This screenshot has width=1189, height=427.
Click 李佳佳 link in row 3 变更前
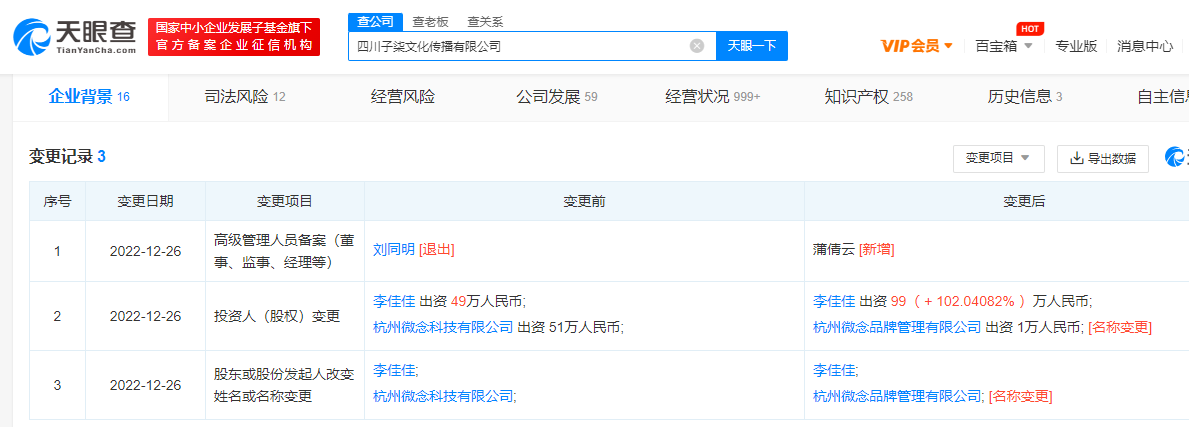tap(394, 370)
